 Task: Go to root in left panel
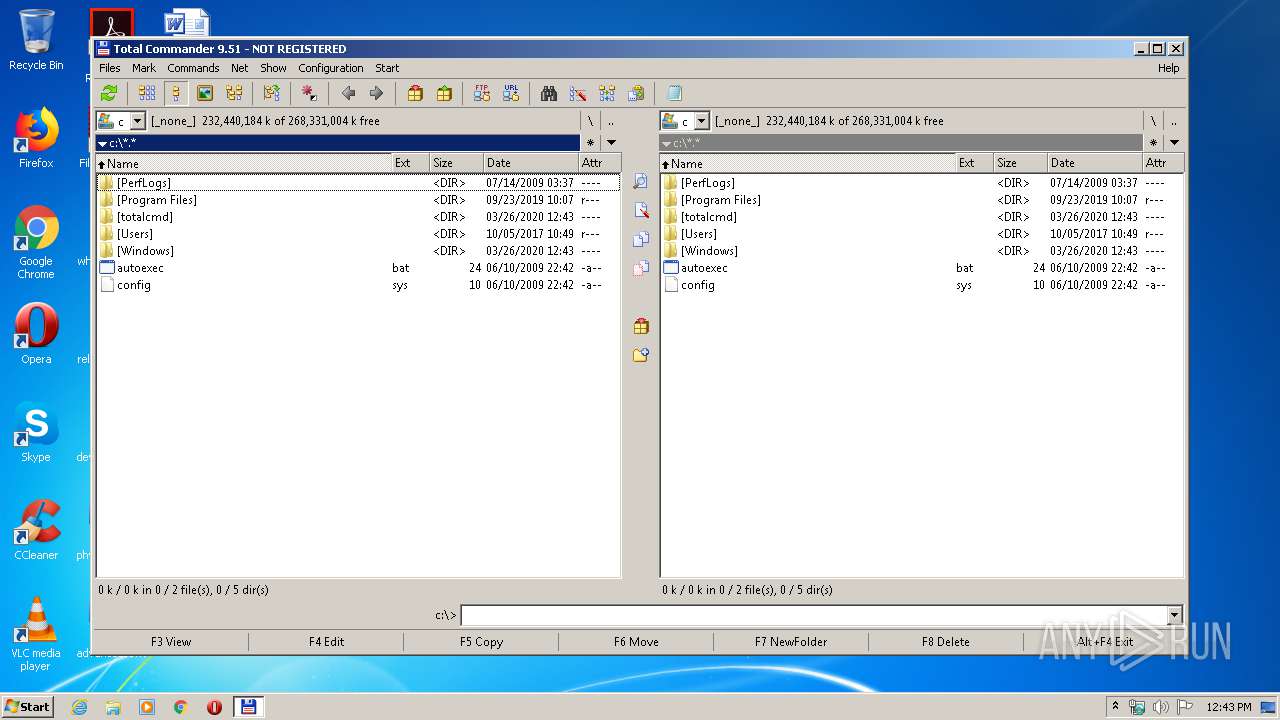coord(590,121)
